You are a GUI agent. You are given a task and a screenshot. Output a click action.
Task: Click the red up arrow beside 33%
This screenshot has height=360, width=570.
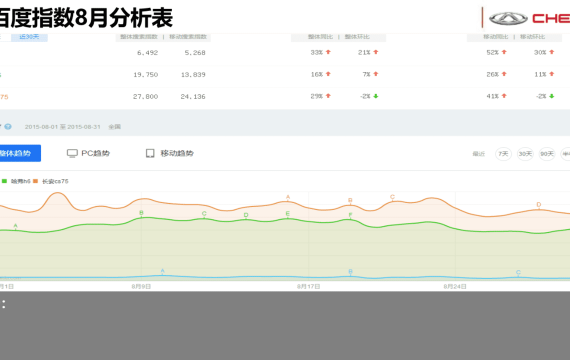pos(328,52)
